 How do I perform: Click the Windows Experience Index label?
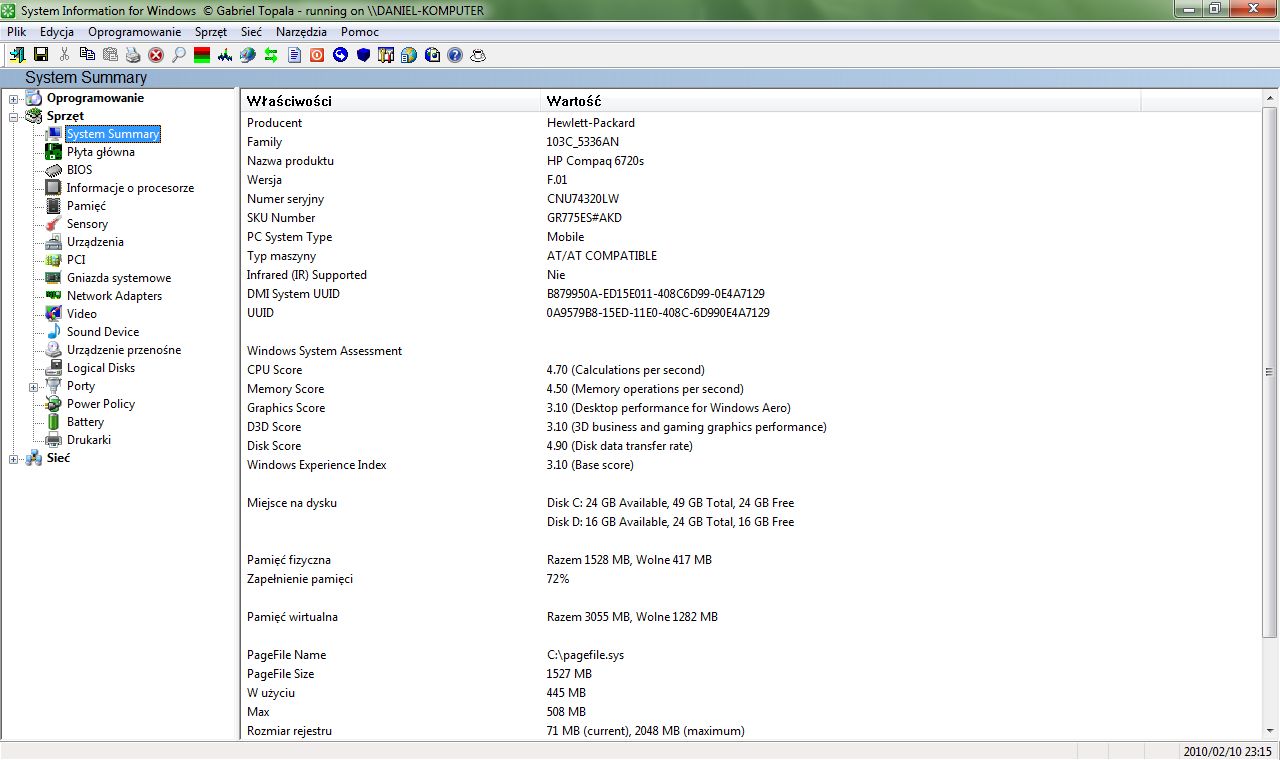(x=316, y=465)
